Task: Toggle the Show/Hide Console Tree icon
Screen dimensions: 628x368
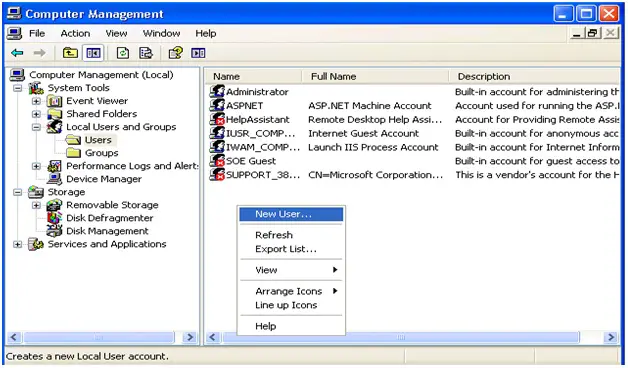Action: [93, 53]
